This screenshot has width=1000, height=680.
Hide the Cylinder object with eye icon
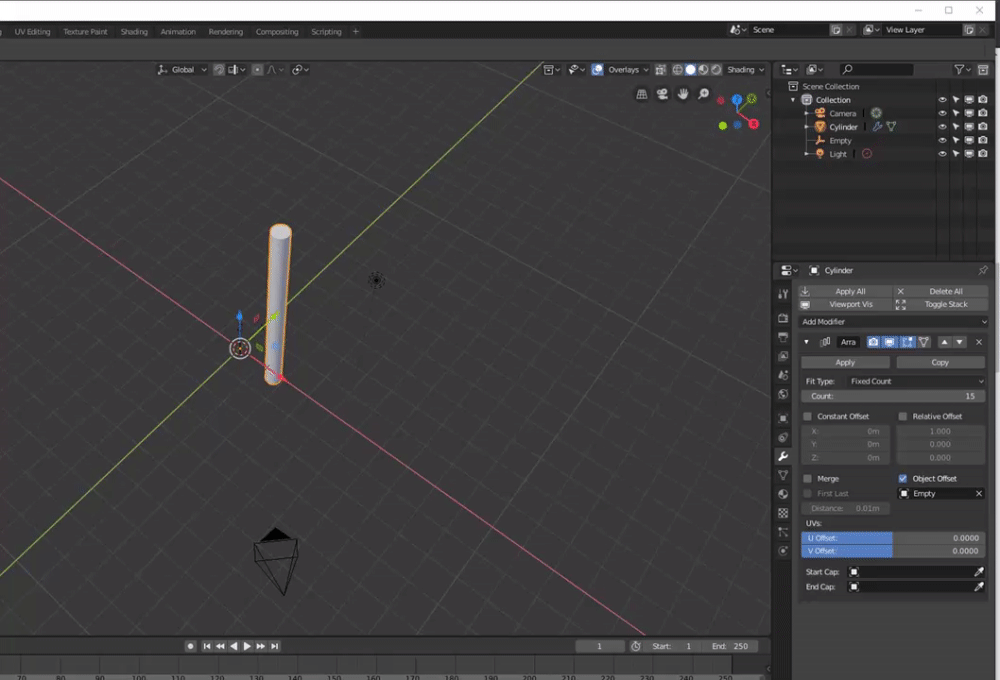coord(942,127)
